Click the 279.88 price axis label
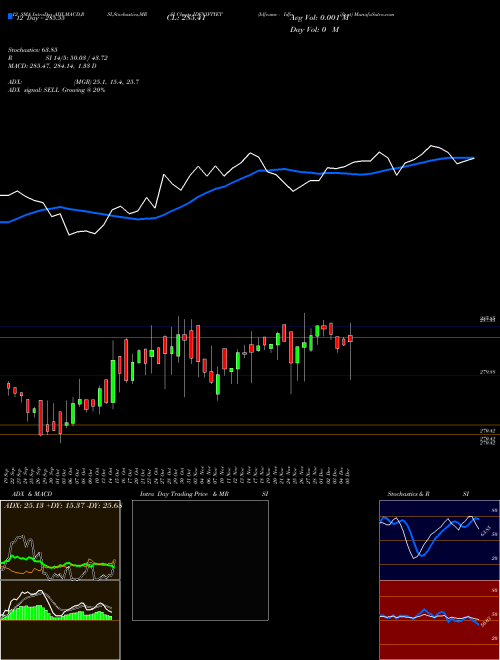500x660 pixels. click(x=488, y=373)
